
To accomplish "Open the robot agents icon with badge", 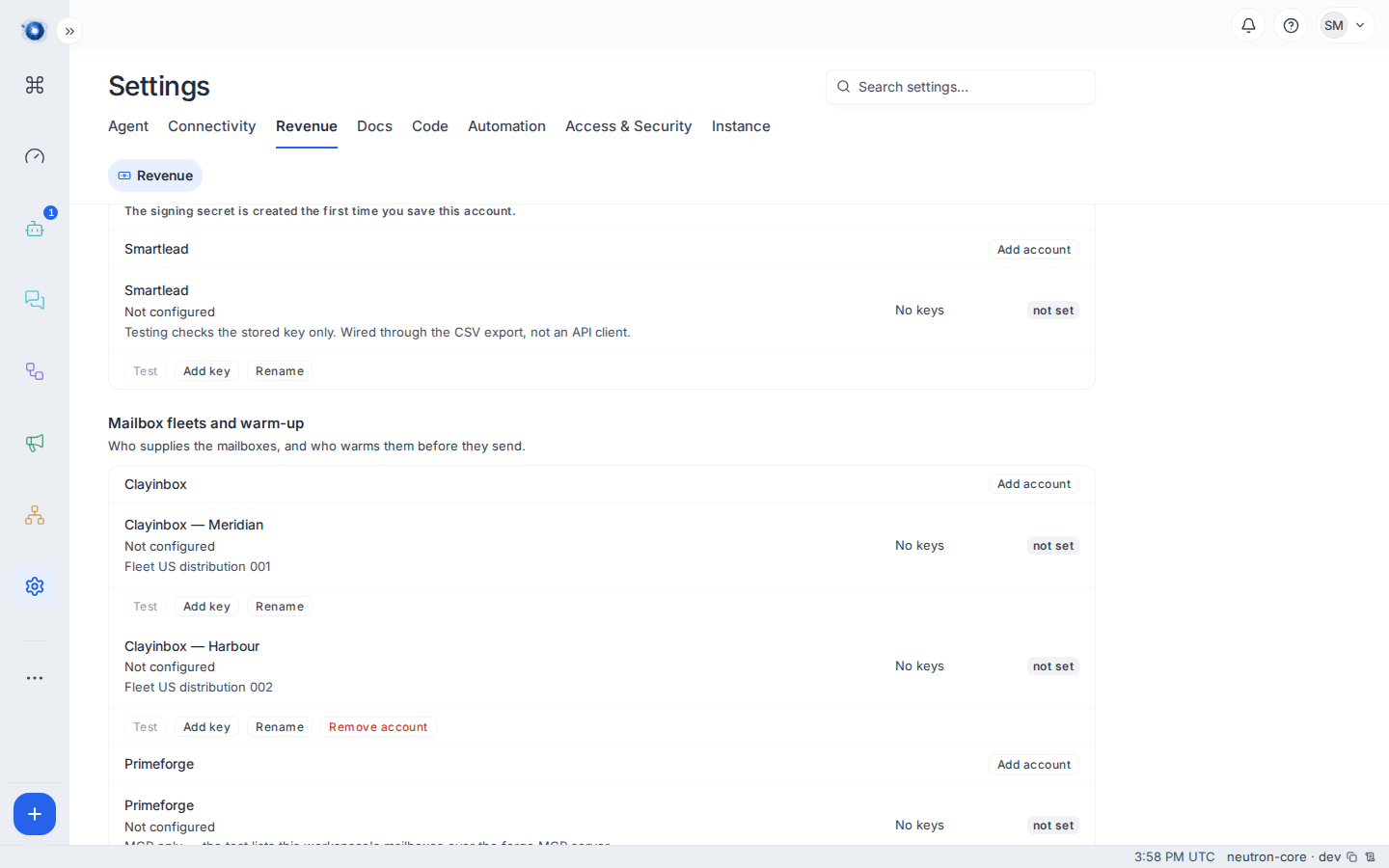I will tap(35, 229).
